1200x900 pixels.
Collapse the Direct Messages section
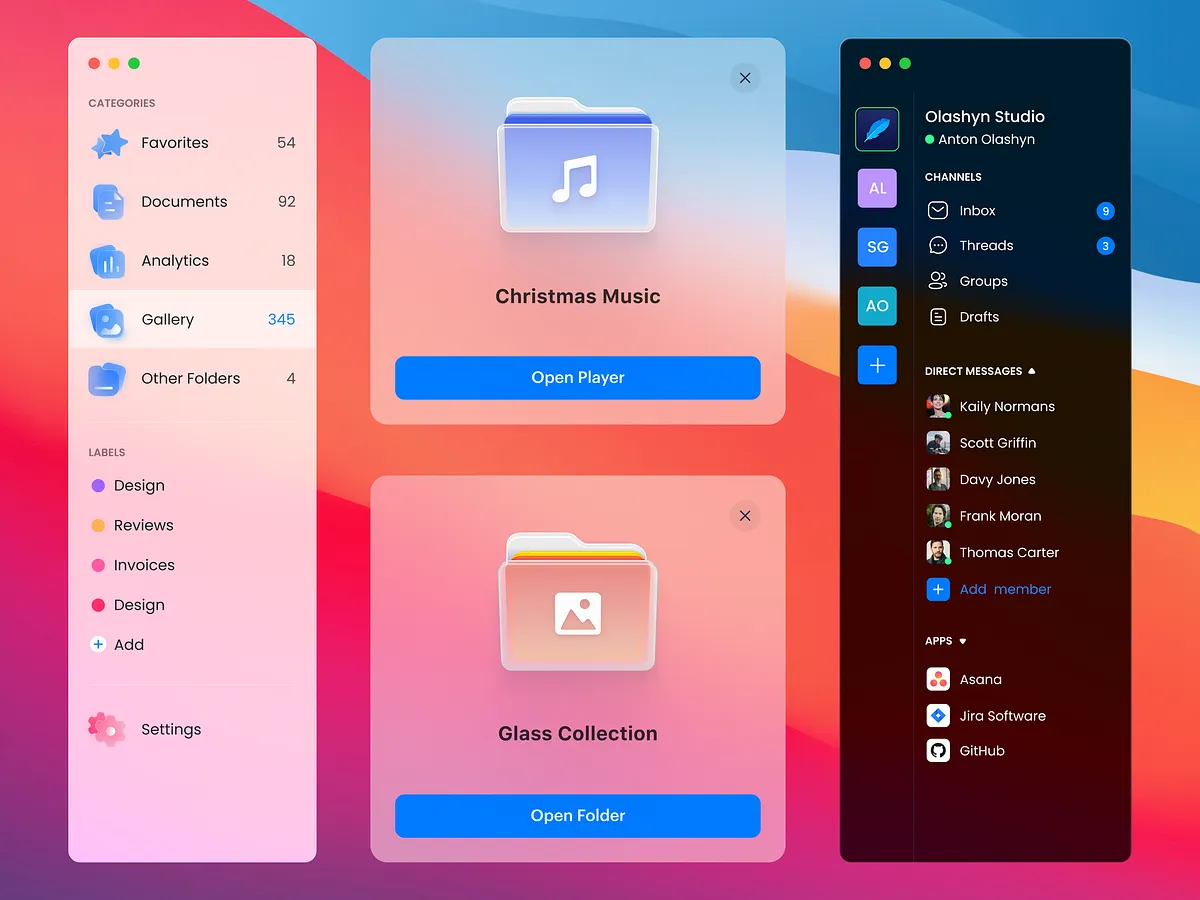1032,370
